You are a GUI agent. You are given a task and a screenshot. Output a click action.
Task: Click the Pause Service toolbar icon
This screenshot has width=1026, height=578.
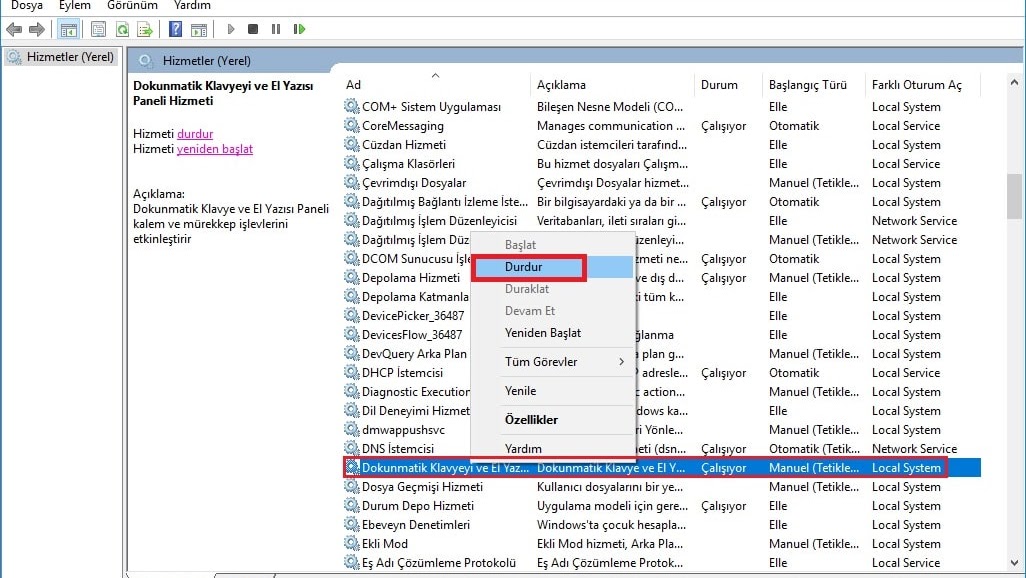(275, 29)
